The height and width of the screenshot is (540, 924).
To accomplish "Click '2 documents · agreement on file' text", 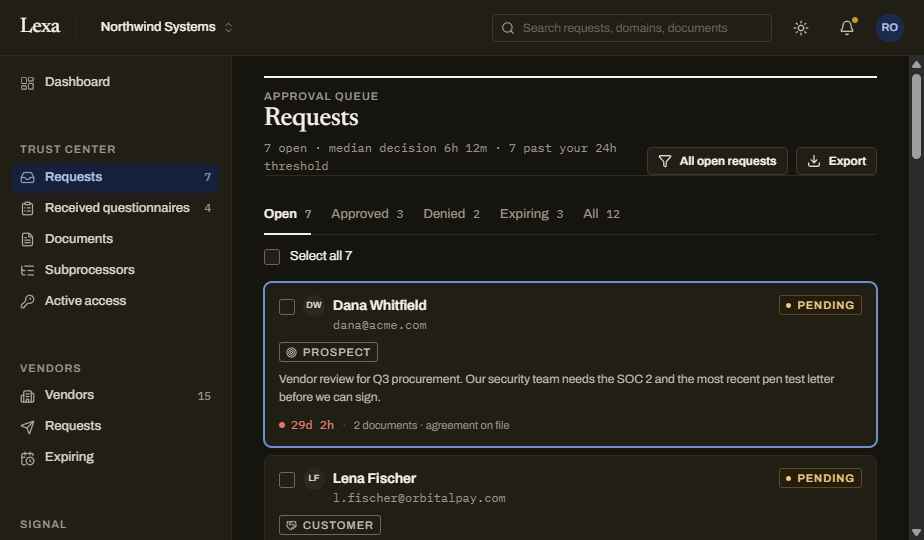I will point(431,426).
